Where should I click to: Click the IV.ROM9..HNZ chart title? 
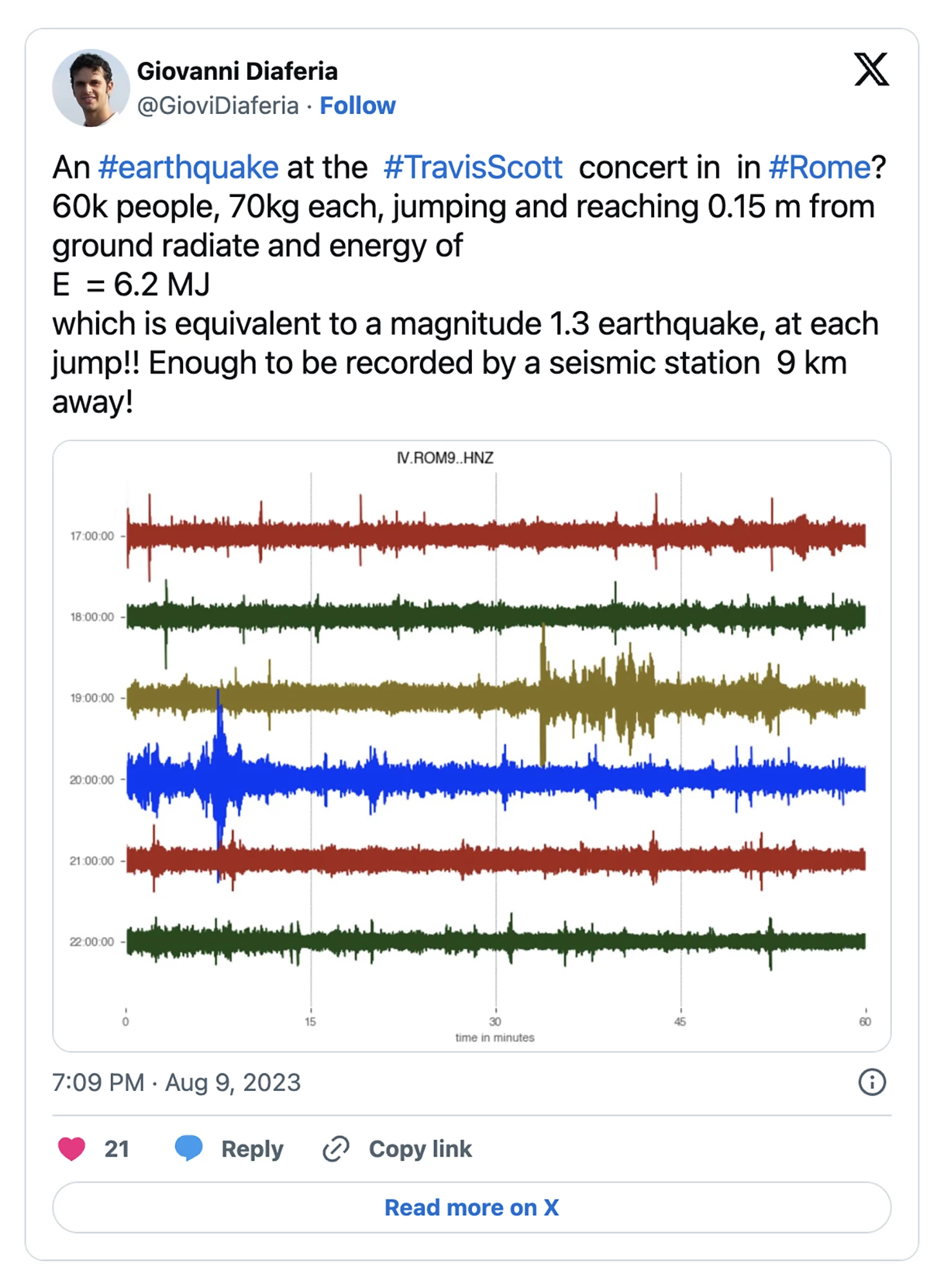(445, 458)
